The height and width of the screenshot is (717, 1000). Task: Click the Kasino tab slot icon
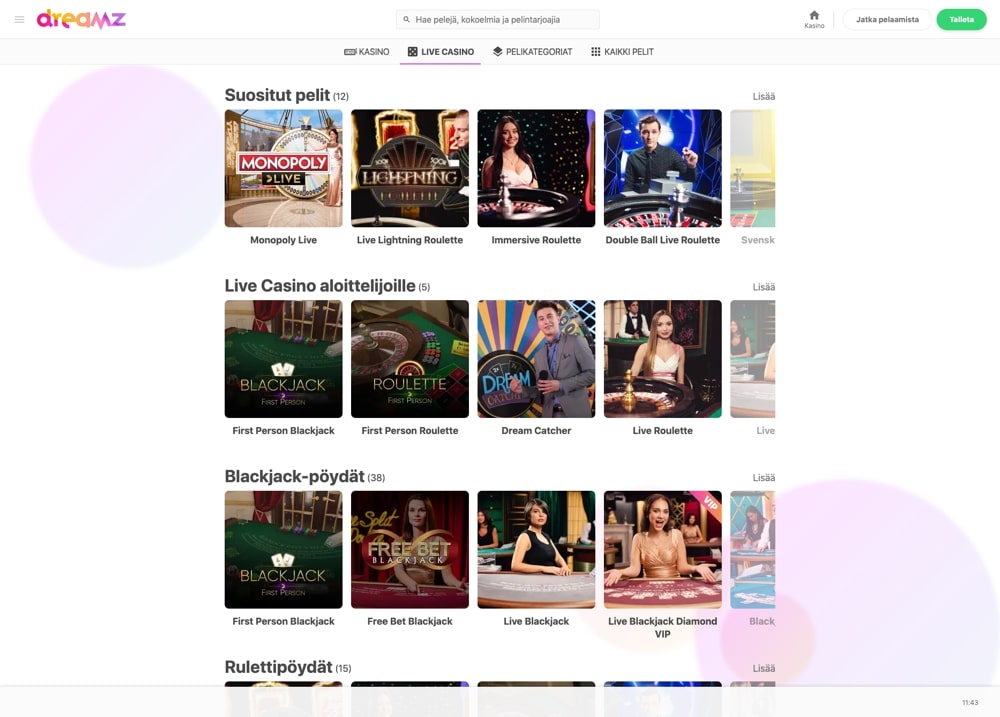349,52
